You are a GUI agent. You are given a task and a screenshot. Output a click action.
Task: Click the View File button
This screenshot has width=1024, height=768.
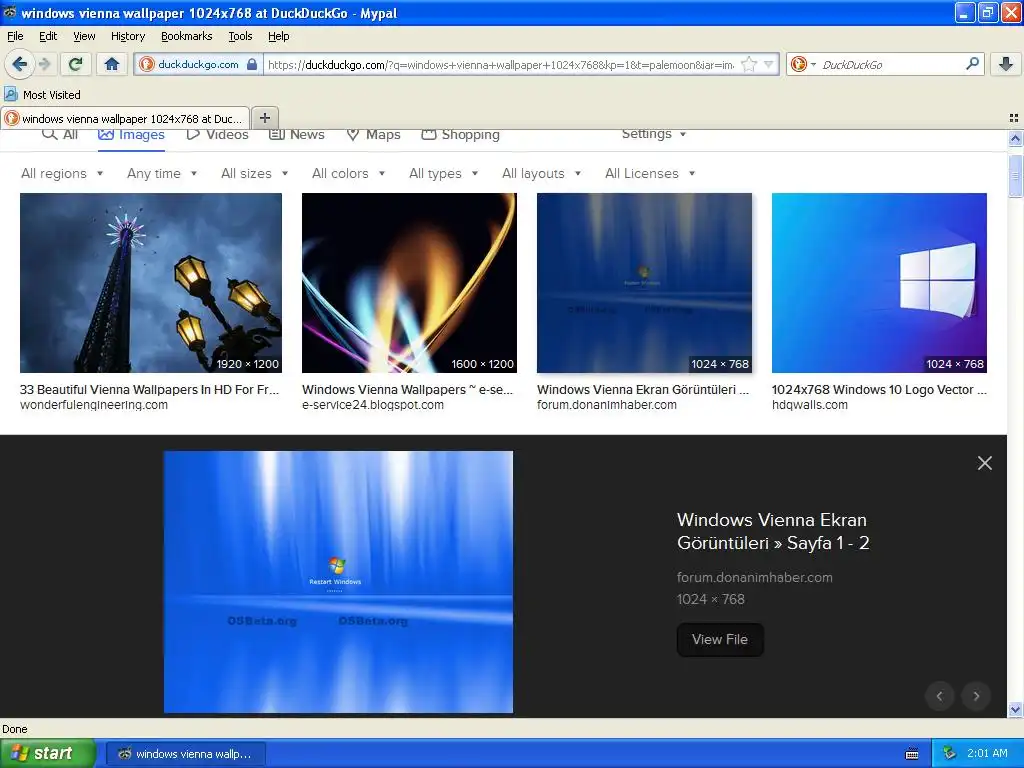pyautogui.click(x=720, y=639)
